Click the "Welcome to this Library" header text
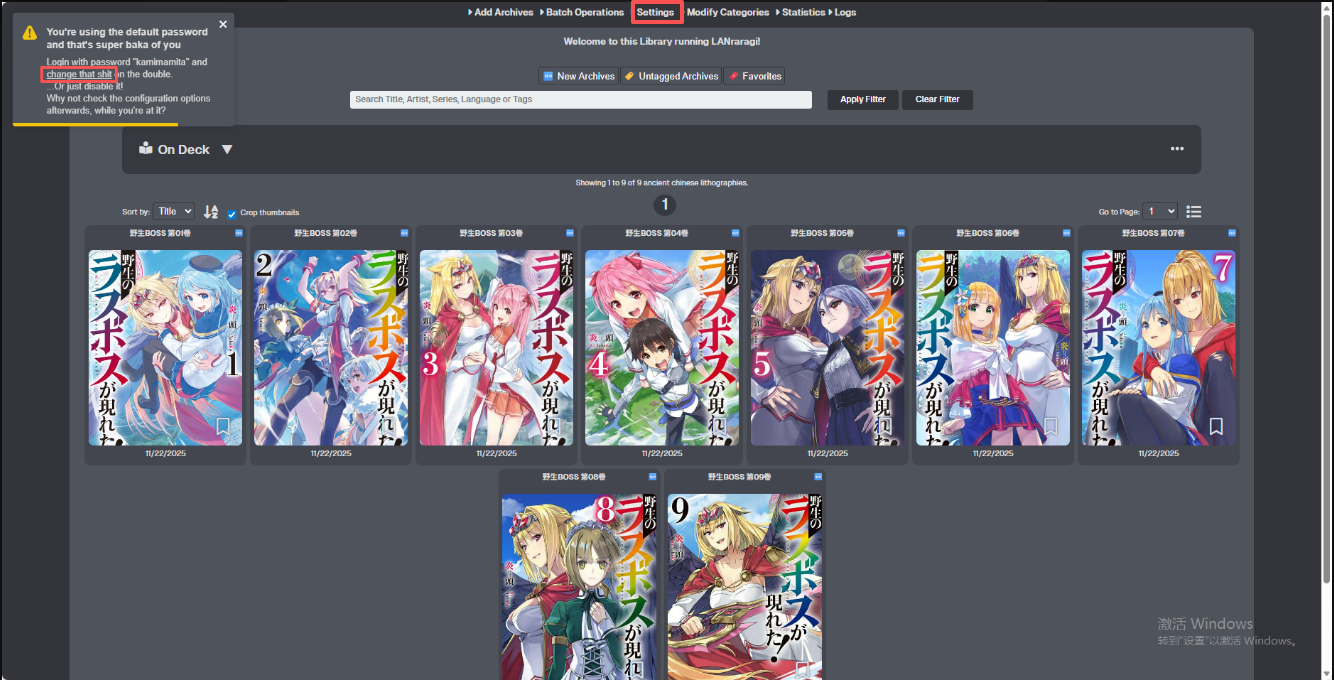1334x680 pixels. tap(662, 41)
